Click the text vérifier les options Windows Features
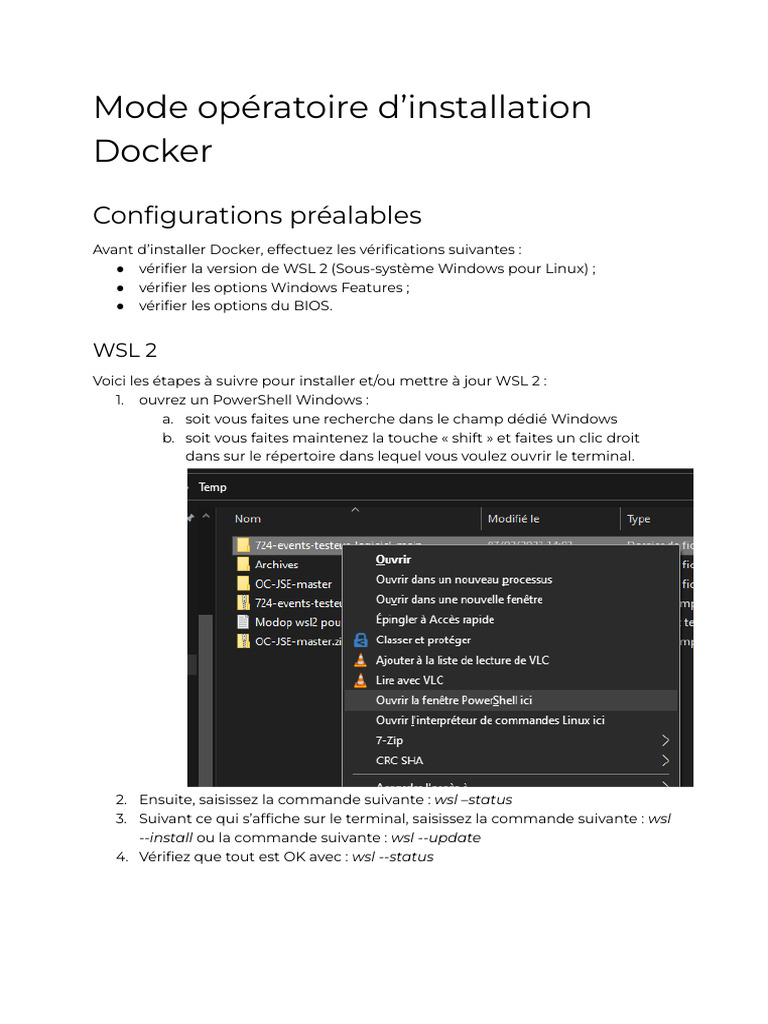This screenshot has width=768, height=1024. (274, 287)
